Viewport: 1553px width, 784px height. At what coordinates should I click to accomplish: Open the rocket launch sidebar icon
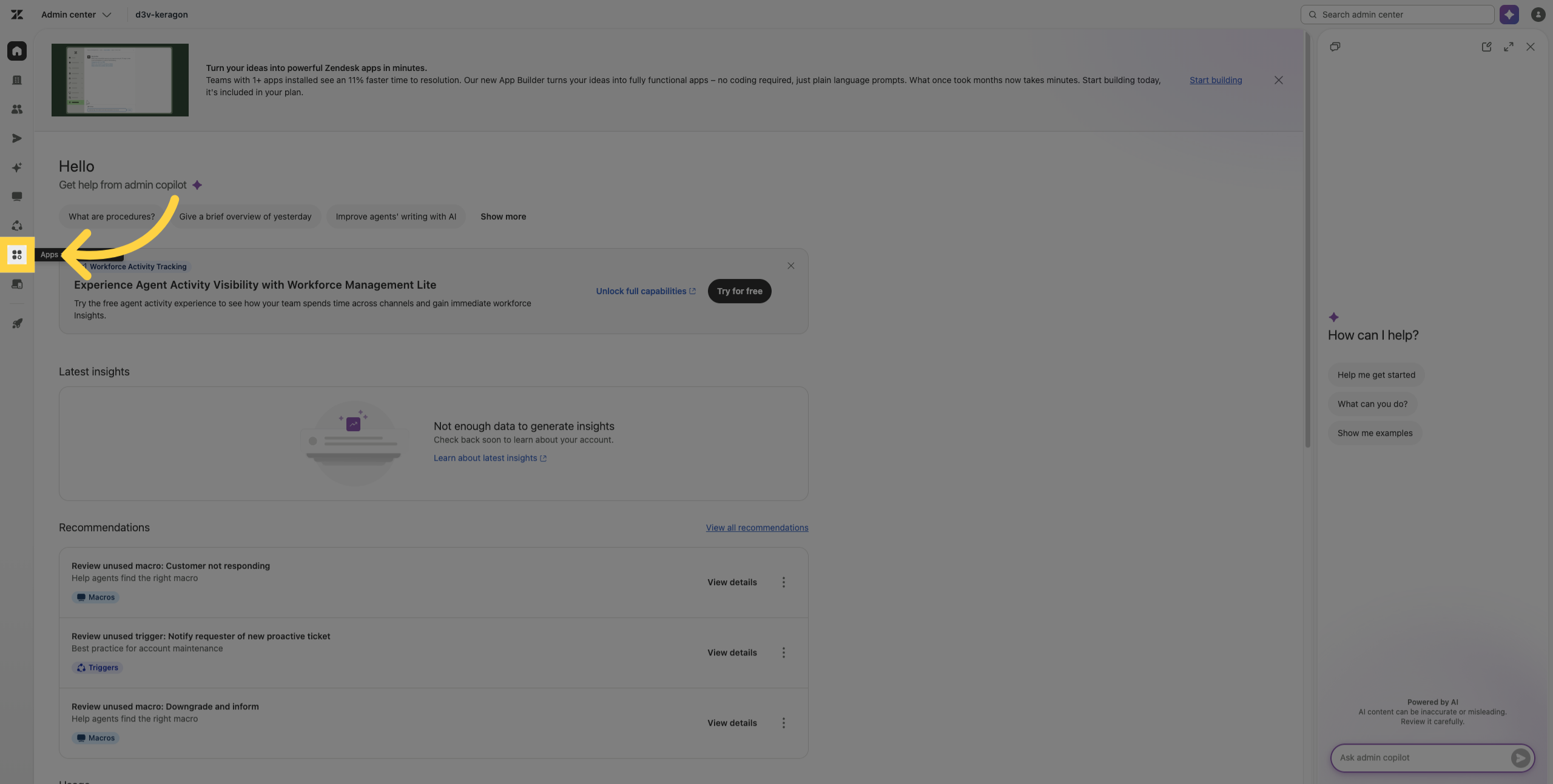[x=17, y=323]
